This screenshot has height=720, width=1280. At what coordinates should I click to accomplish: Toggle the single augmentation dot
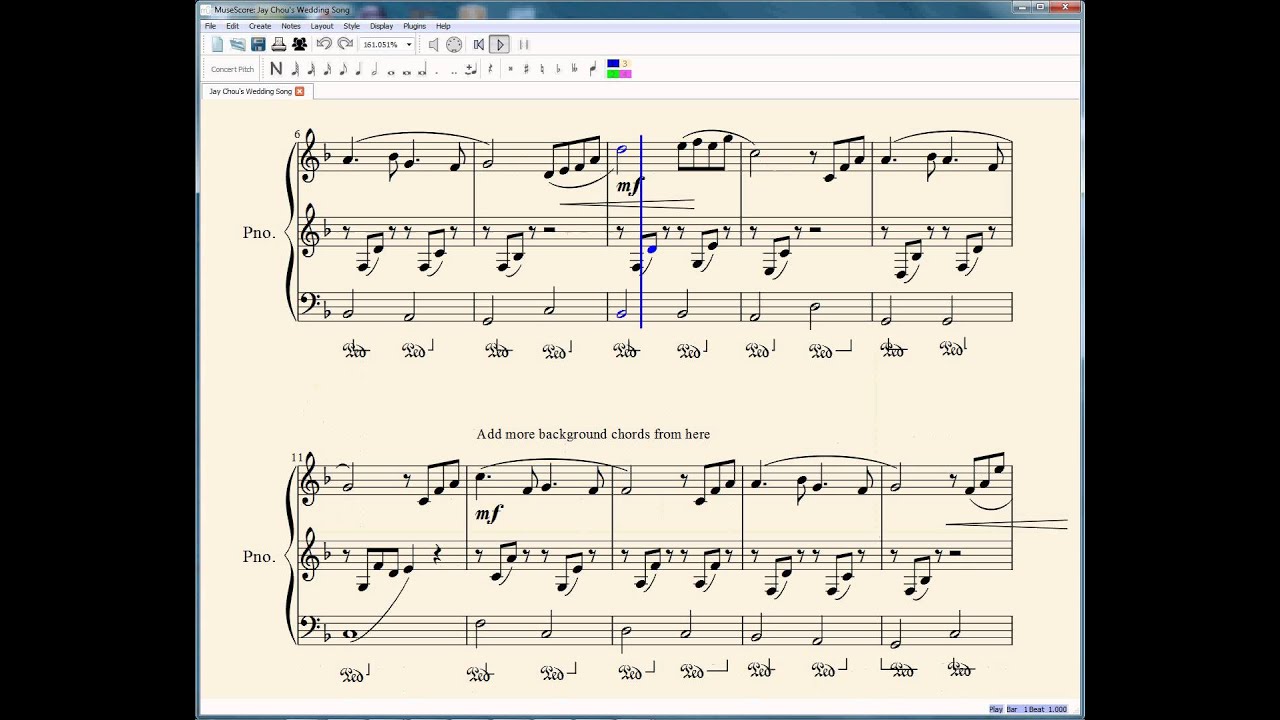tap(437, 71)
